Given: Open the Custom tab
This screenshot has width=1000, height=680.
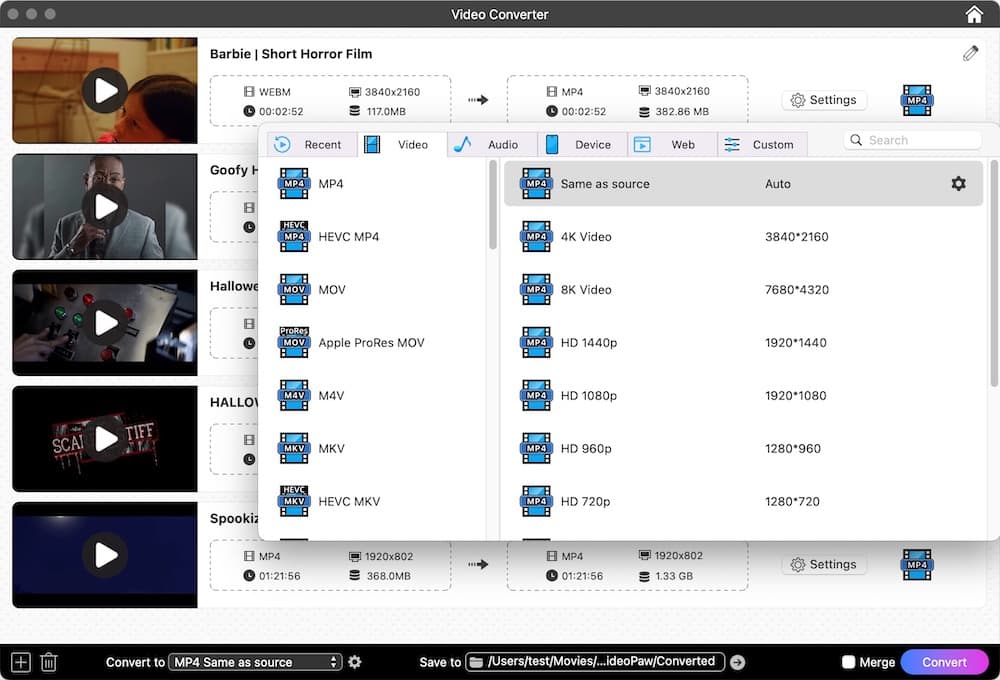Looking at the screenshot, I should (x=762, y=145).
